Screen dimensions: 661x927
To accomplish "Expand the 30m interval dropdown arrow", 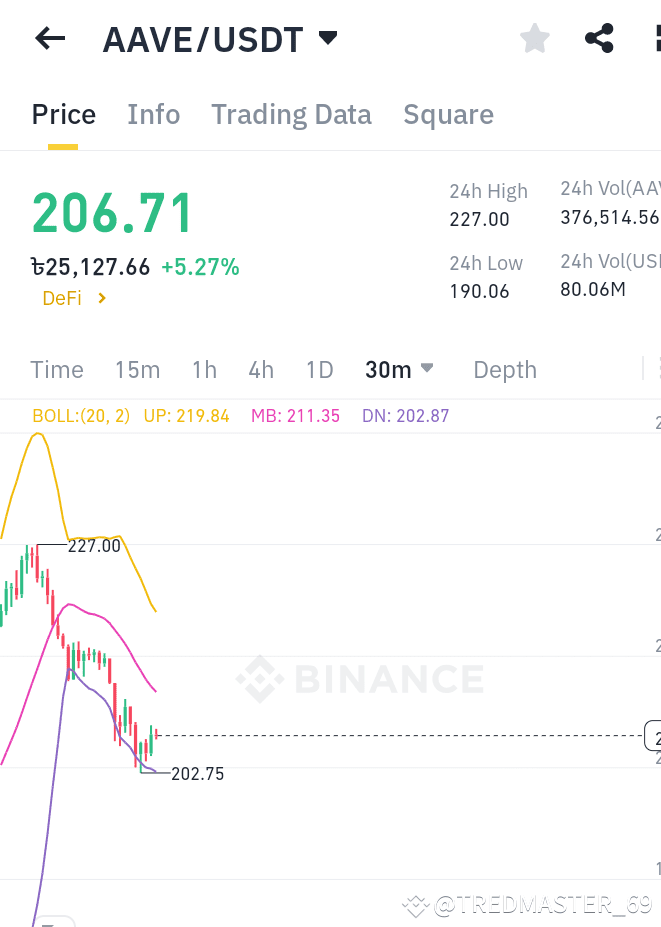I will click(x=428, y=369).
